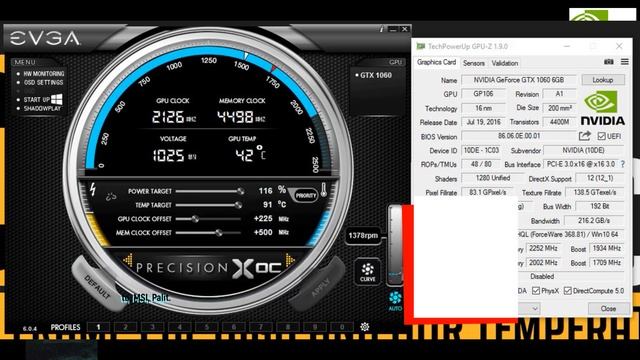Click the version label '6.0.4'
Viewport: 640px width, 360px height.
point(30,329)
